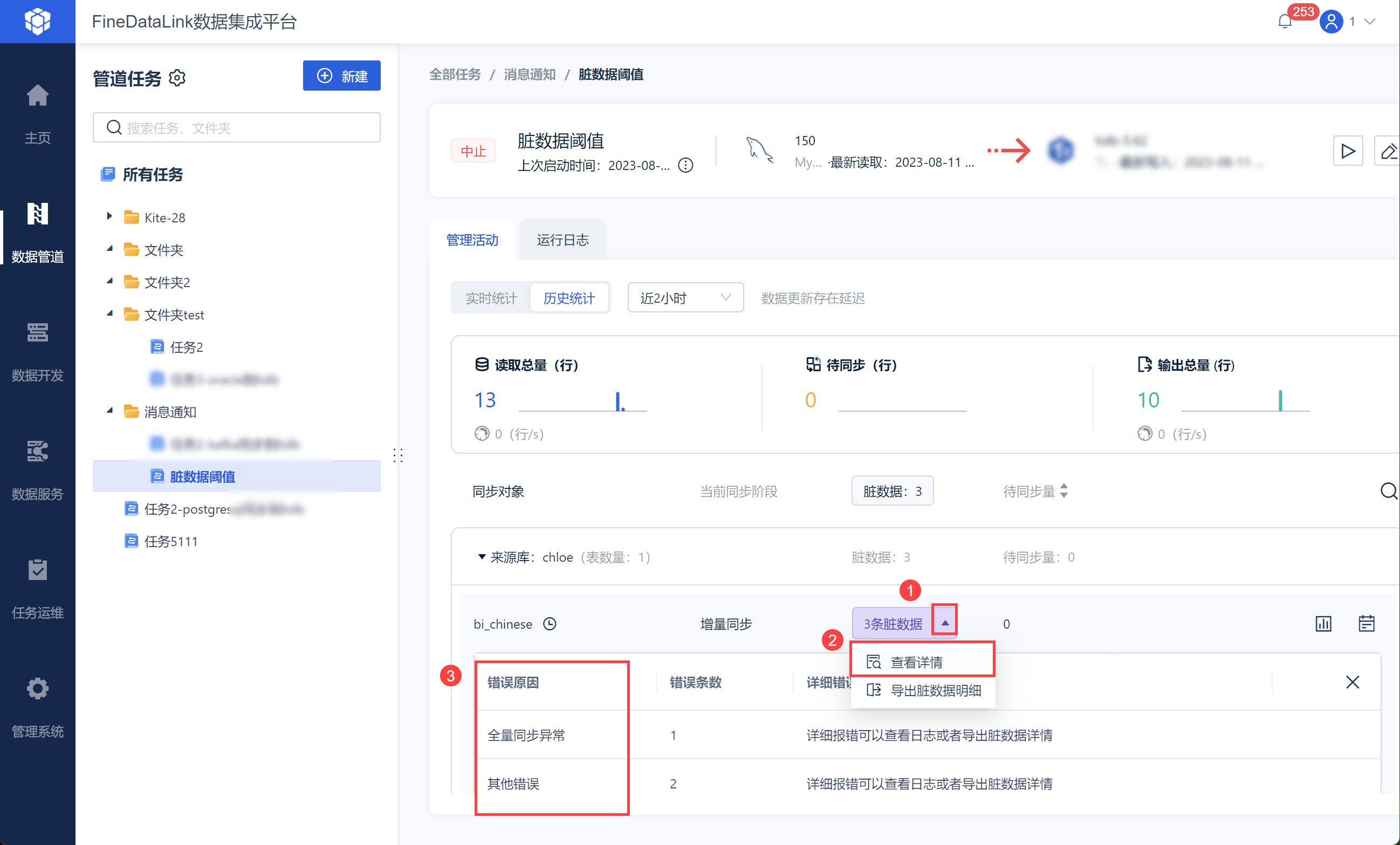Click the 新建 button
This screenshot has height=845, width=1400.
341,76
